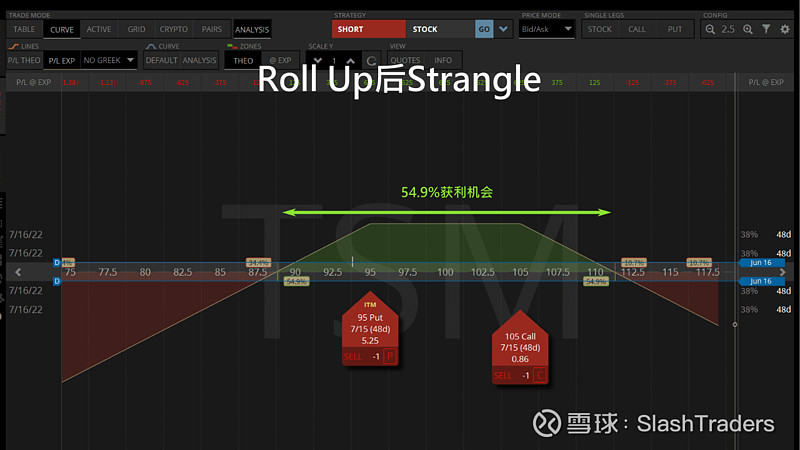The image size is (800, 450).
Task: Click the zoom out magnifier icon
Action: click(x=710, y=29)
